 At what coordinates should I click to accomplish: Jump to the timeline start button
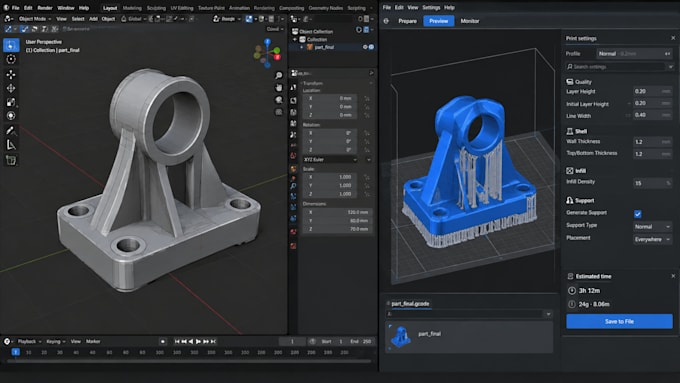[x=177, y=341]
